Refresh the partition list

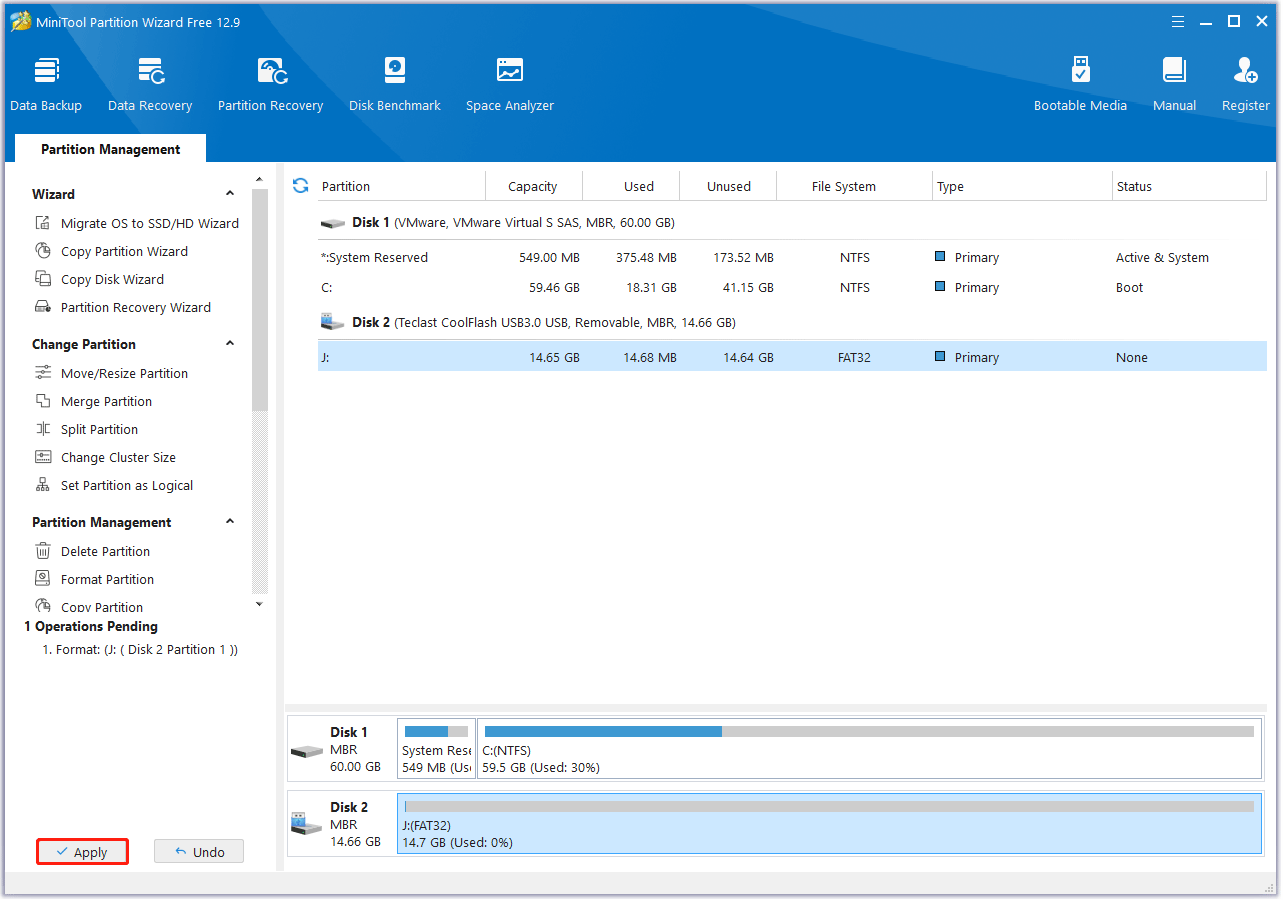[x=300, y=186]
